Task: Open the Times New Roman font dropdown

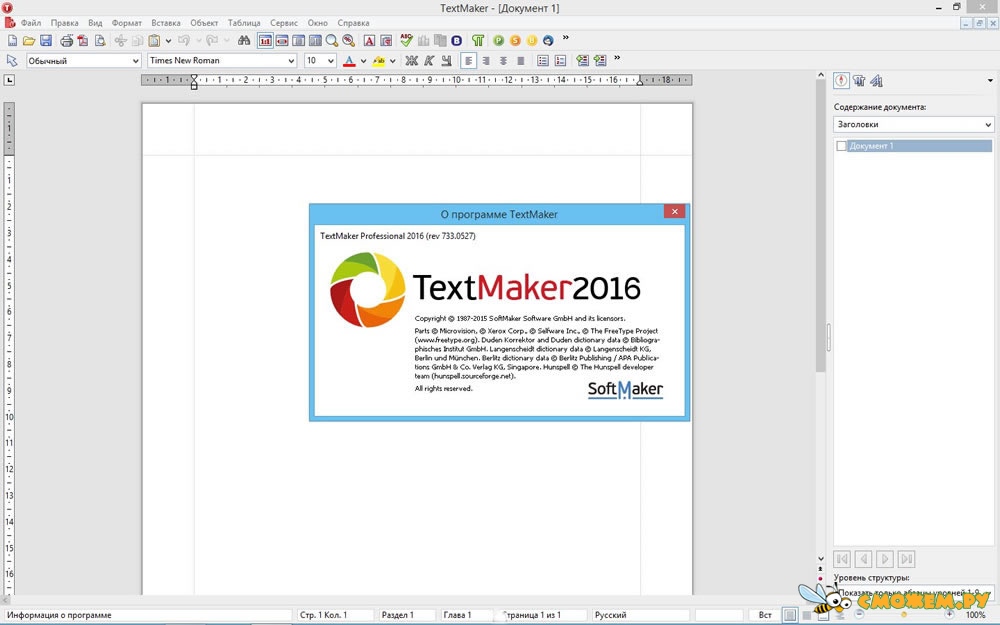Action: coord(222,61)
